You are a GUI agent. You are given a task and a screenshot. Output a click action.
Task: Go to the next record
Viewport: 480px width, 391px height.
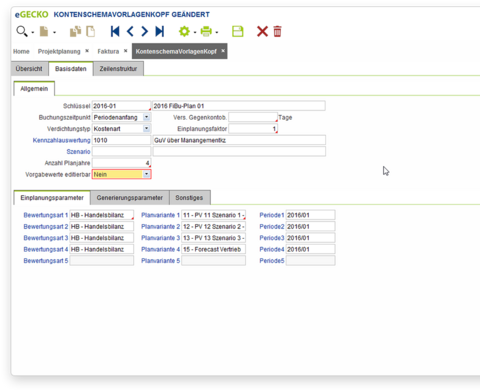pyautogui.click(x=144, y=31)
